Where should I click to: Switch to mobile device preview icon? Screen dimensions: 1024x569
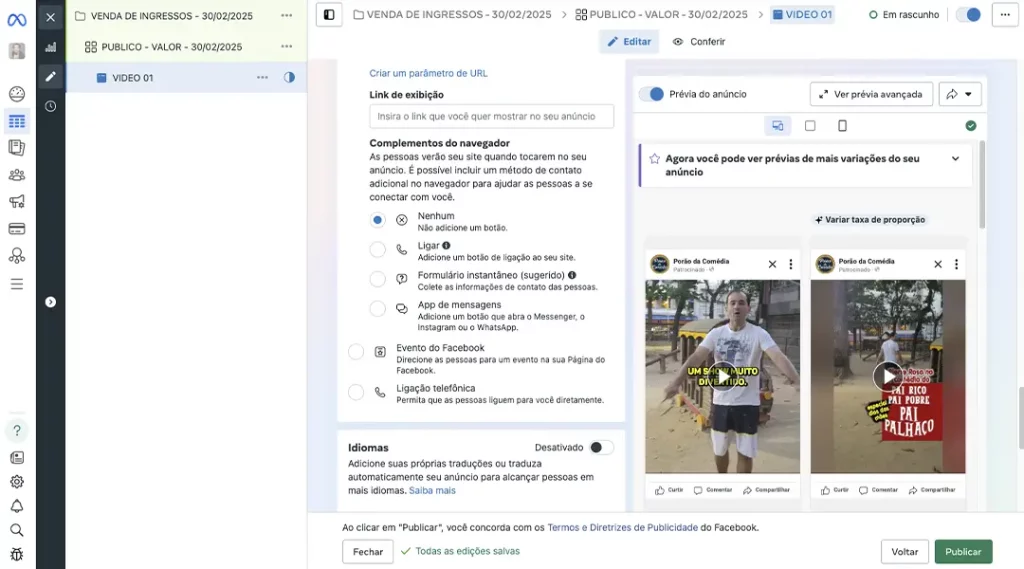(x=842, y=126)
